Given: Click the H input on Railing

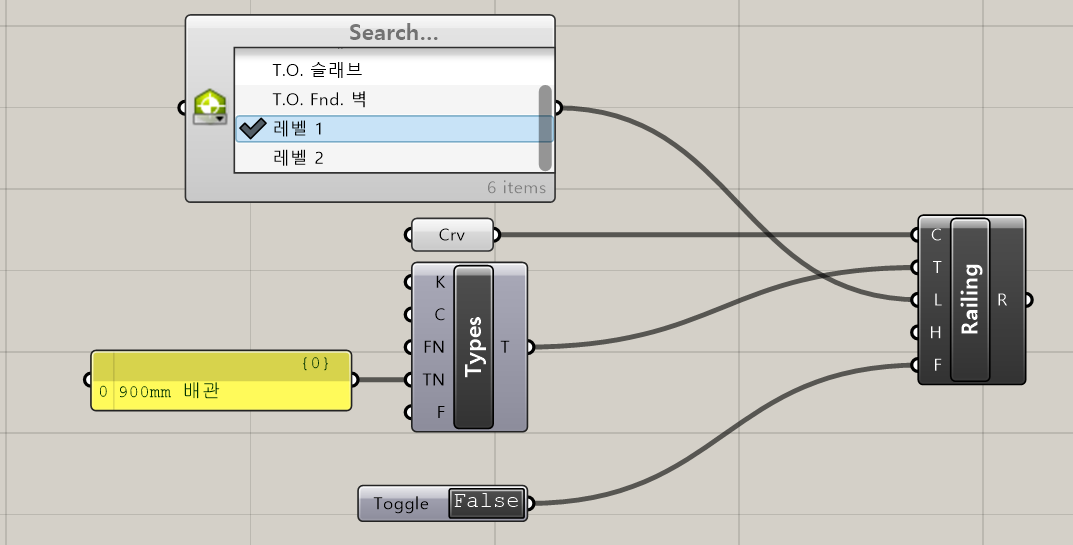Looking at the screenshot, I should point(936,332).
